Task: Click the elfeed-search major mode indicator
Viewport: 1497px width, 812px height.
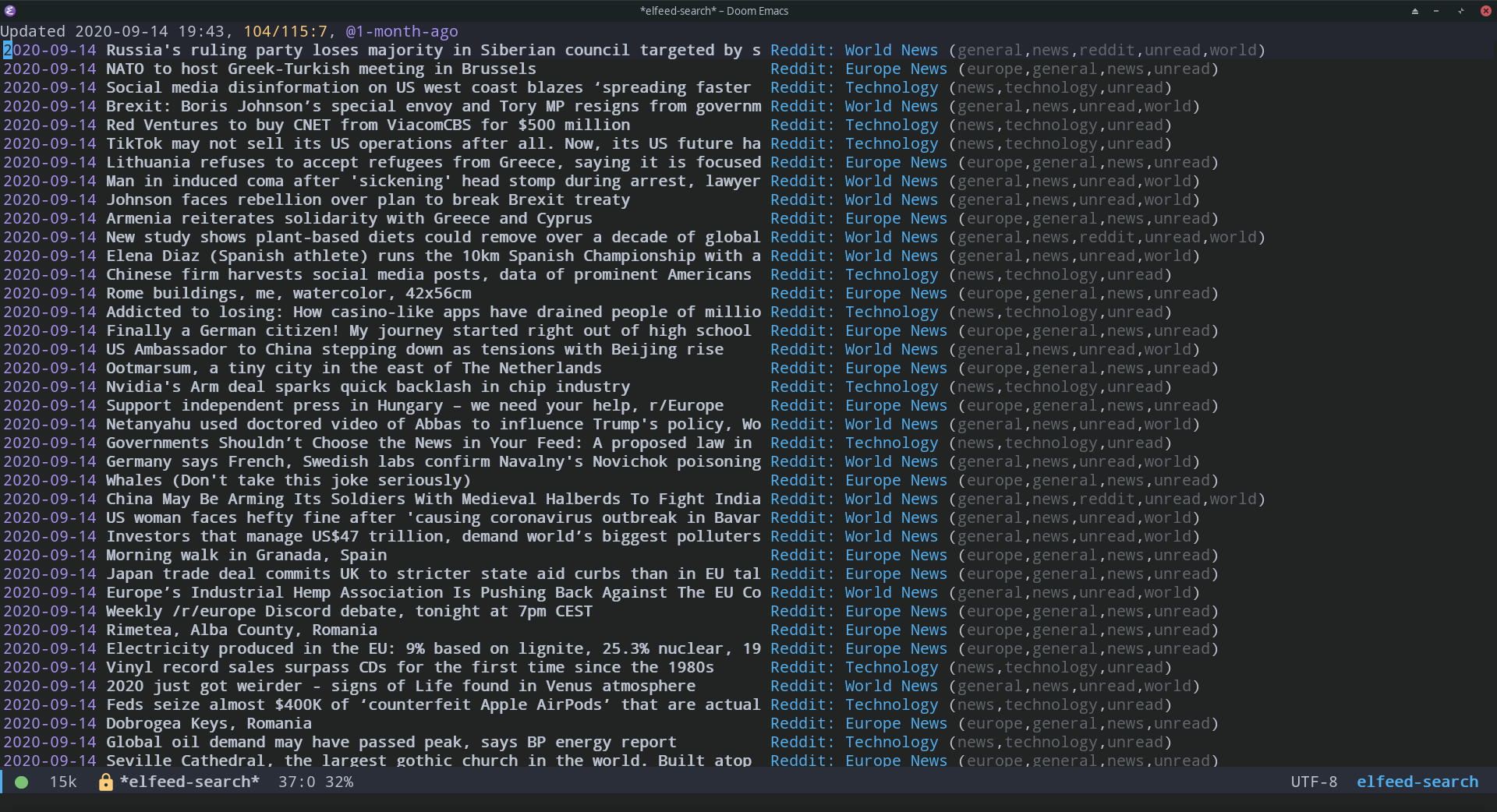Action: [1417, 782]
